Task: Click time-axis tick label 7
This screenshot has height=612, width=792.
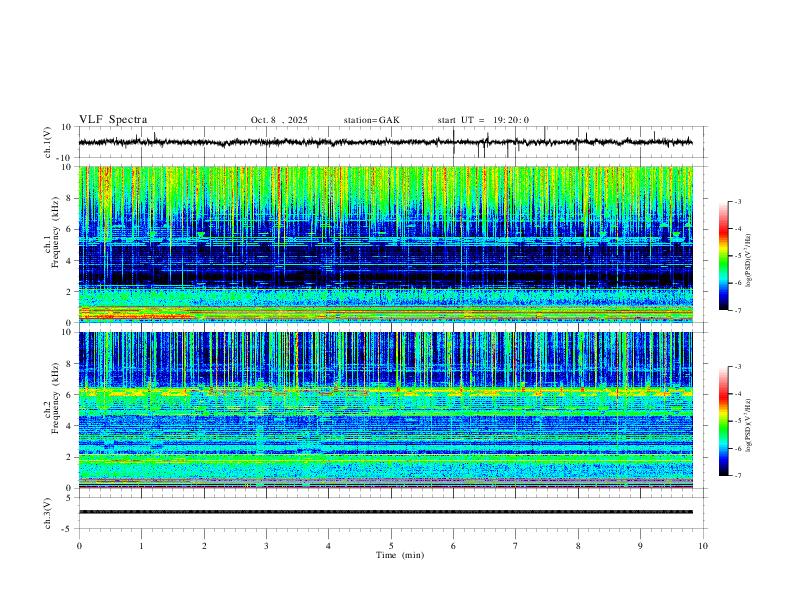Action: (x=516, y=546)
